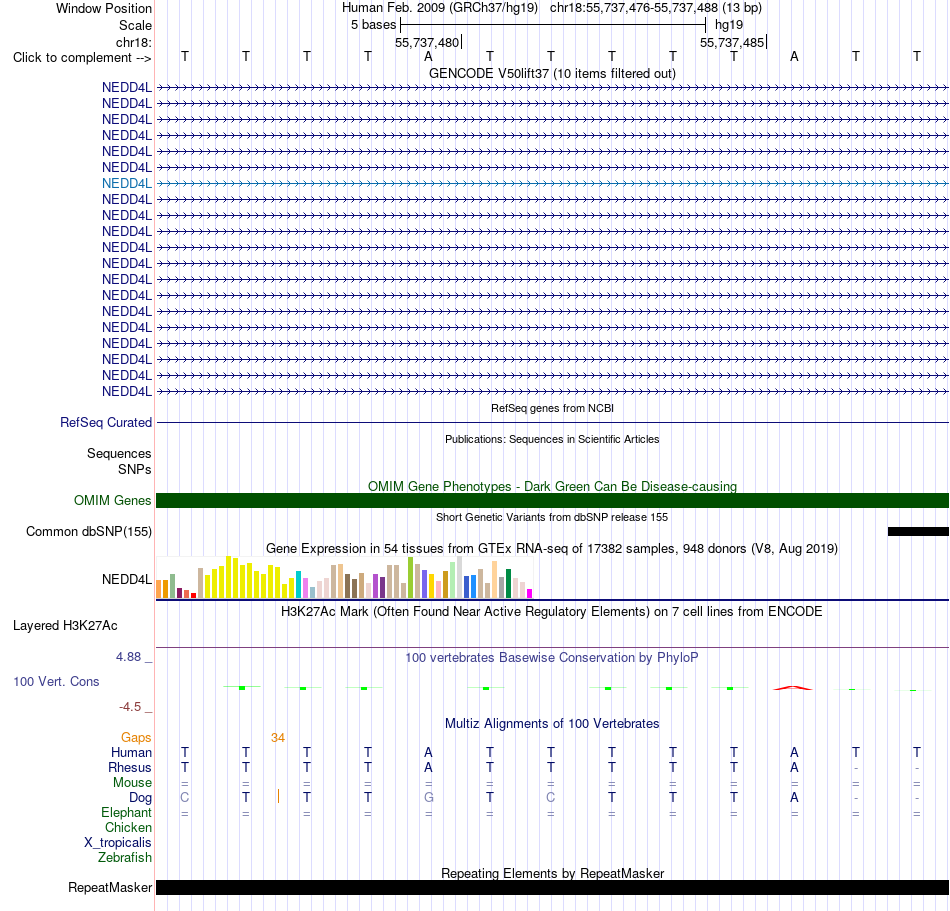Click the OMIM Genes track label

click(112, 500)
